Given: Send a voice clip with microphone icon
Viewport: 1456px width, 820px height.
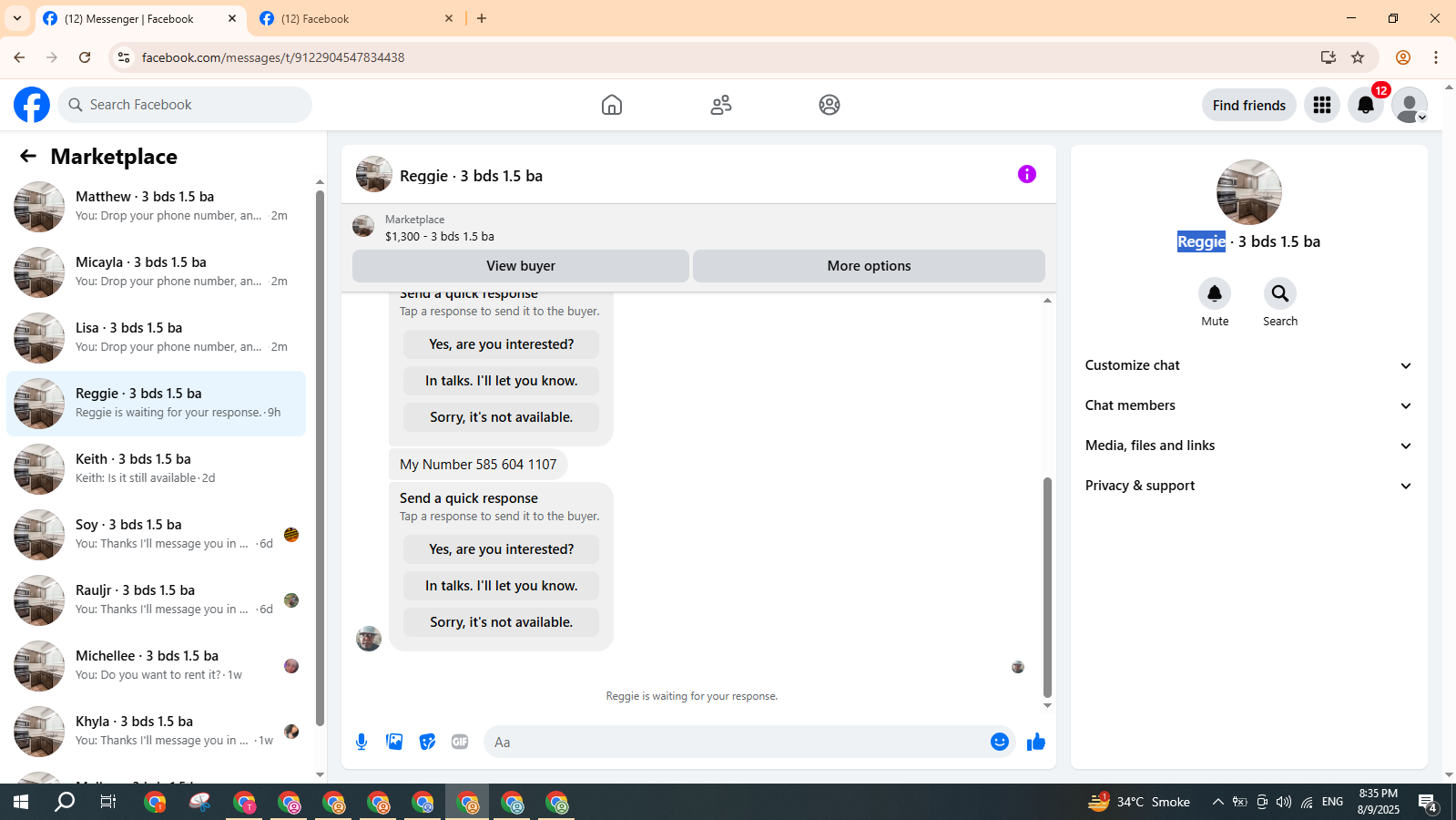Looking at the screenshot, I should [x=361, y=742].
